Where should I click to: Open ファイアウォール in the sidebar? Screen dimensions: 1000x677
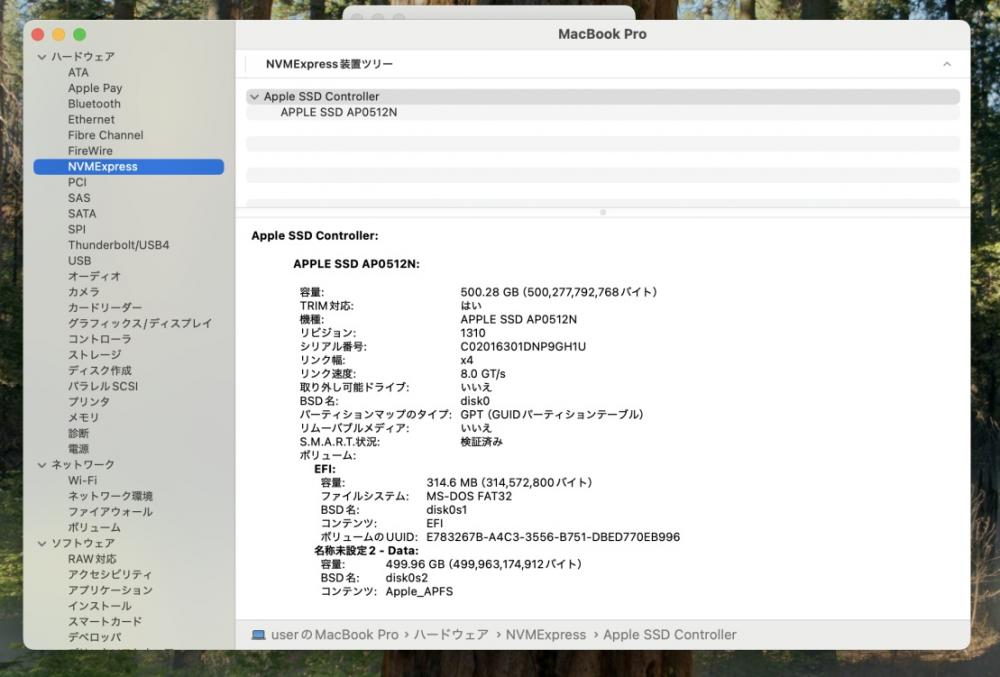110,512
